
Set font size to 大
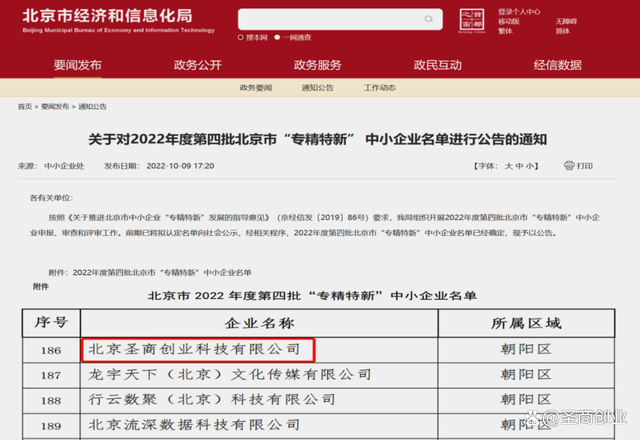(x=509, y=166)
